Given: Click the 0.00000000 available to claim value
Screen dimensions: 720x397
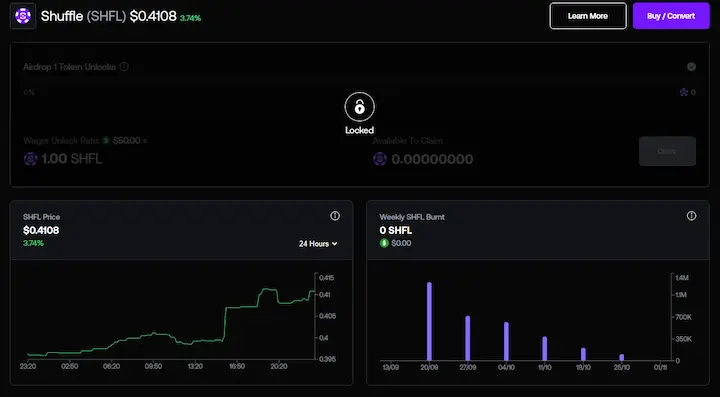Looking at the screenshot, I should pos(432,159).
